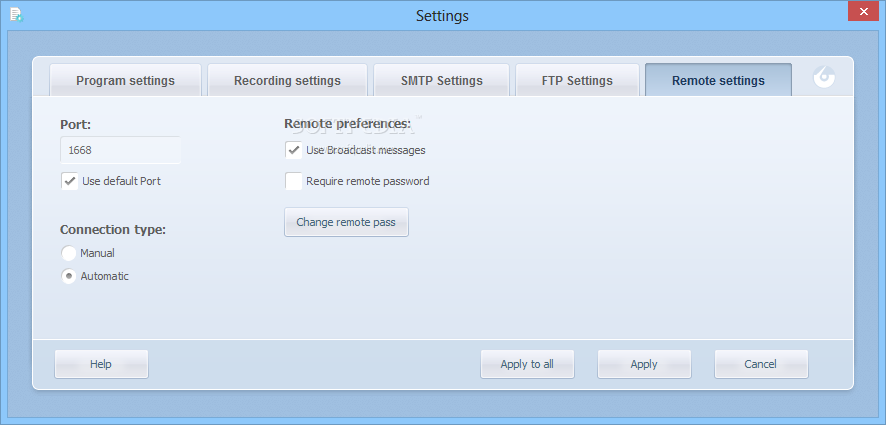Go to SMTP Settings tab
Screen dimensions: 886x425
point(442,80)
